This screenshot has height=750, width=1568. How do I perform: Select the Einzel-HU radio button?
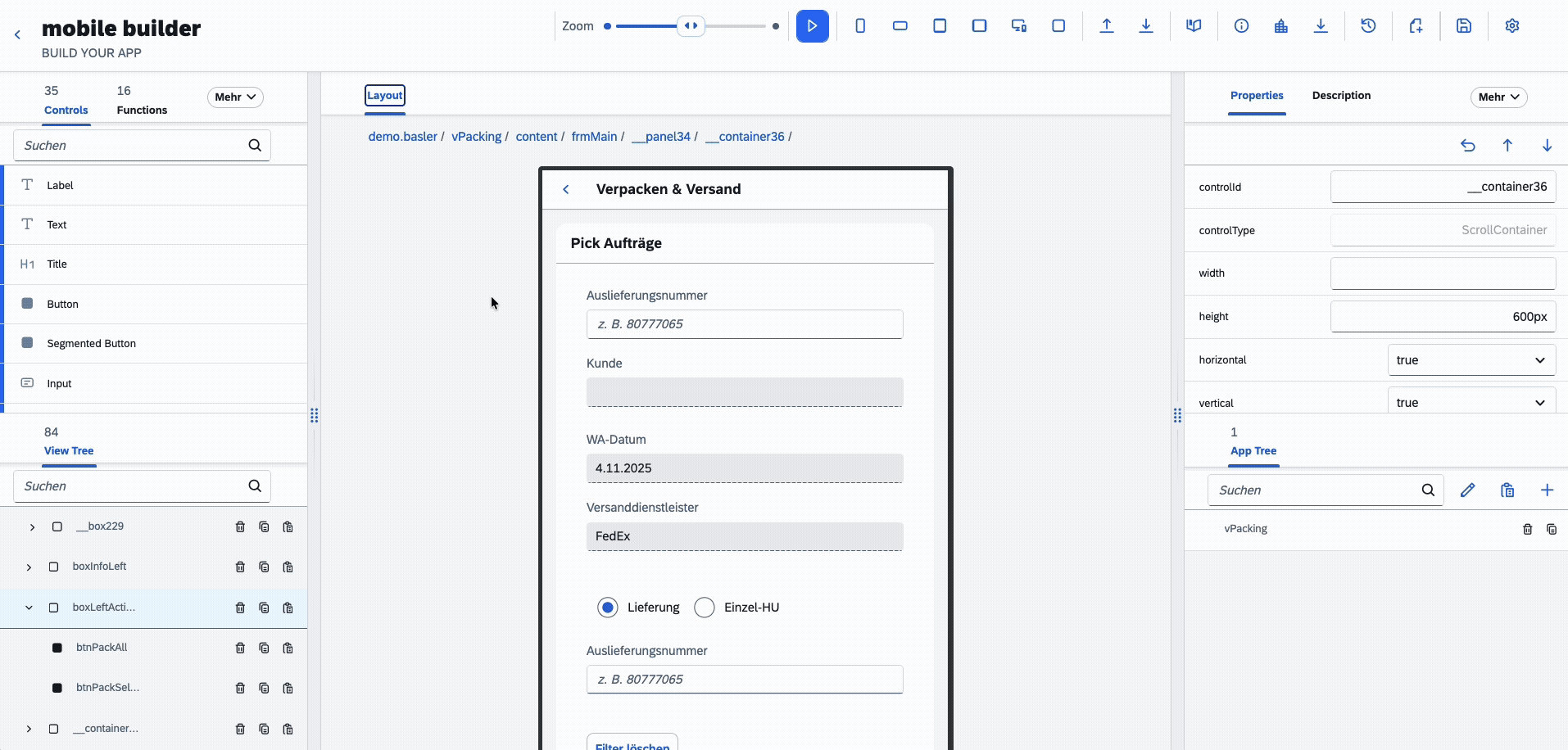pos(704,608)
